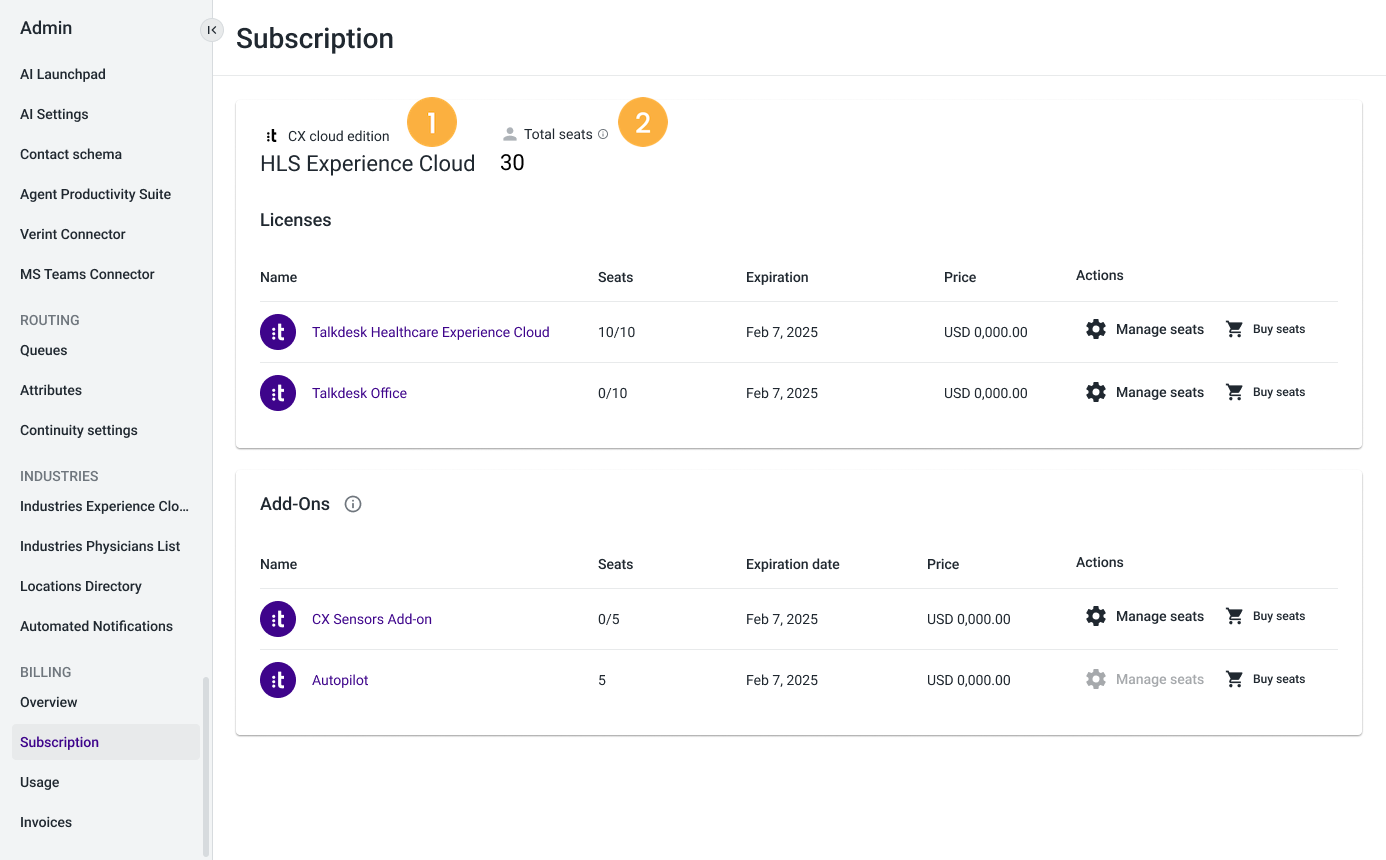The width and height of the screenshot is (1386, 860).
Task: Click the Autopilot logo icon
Action: coord(278,680)
